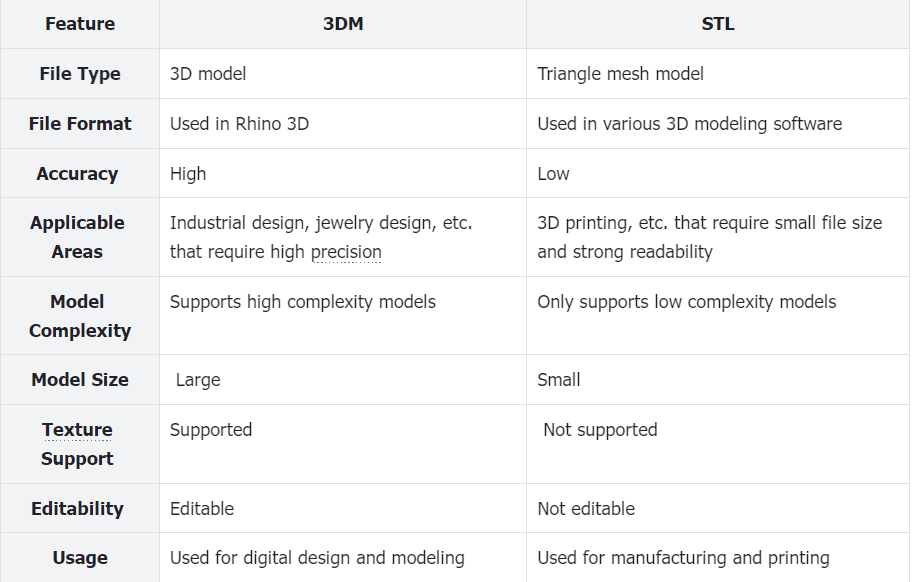913x582 pixels.
Task: Select the "Model Complexity" row label
Action: coord(80,315)
